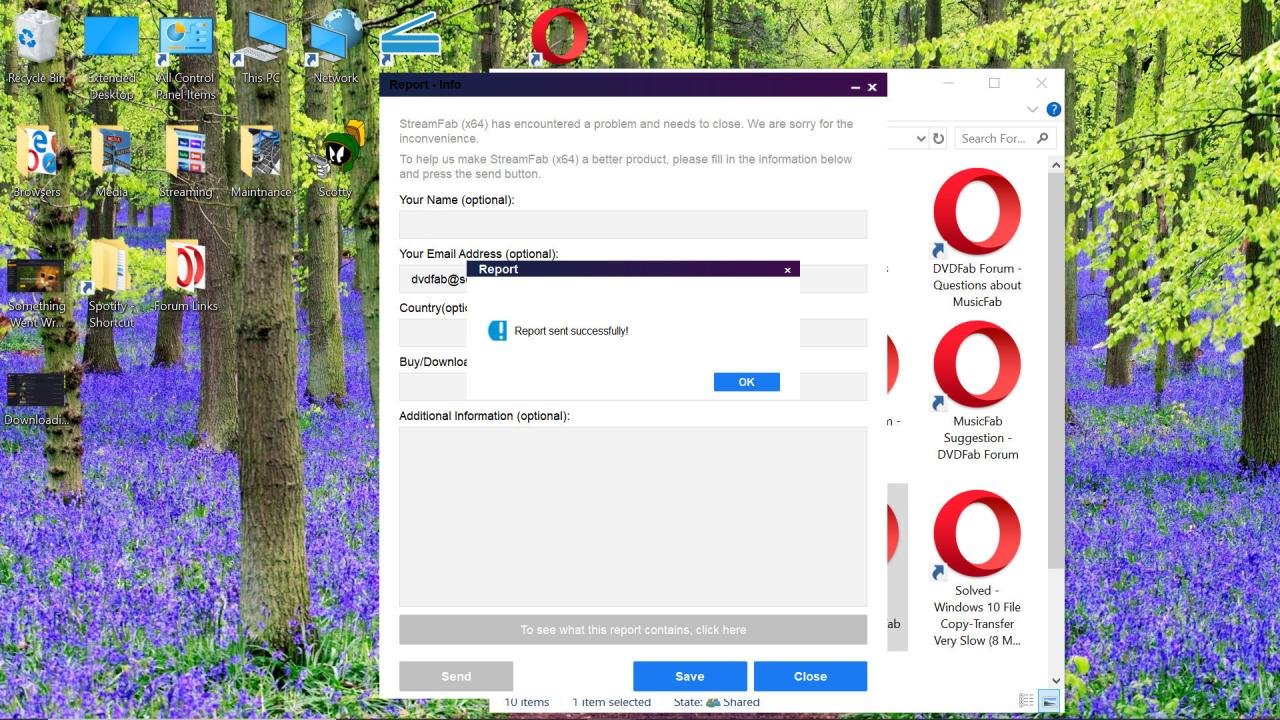Maximize the File Explorer window
Viewport: 1280px width, 720px height.
[x=994, y=83]
